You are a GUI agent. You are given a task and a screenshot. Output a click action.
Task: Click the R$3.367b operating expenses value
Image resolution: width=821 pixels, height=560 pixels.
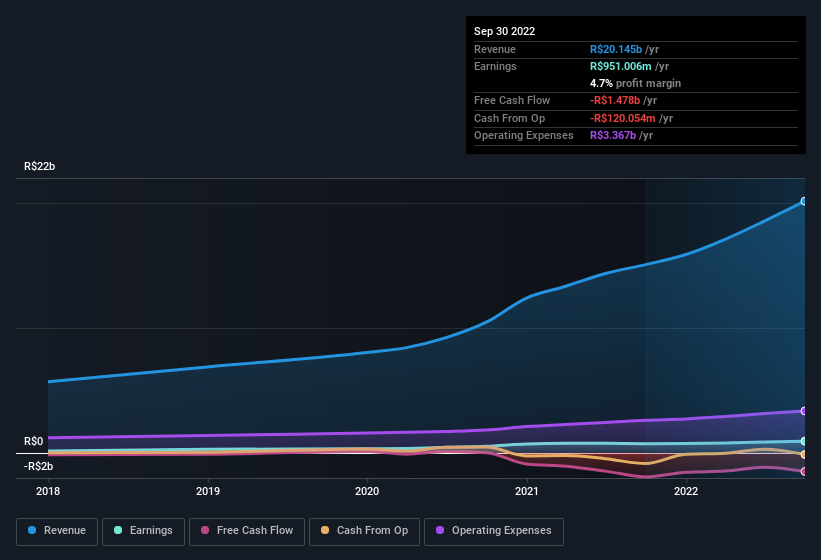(x=613, y=136)
